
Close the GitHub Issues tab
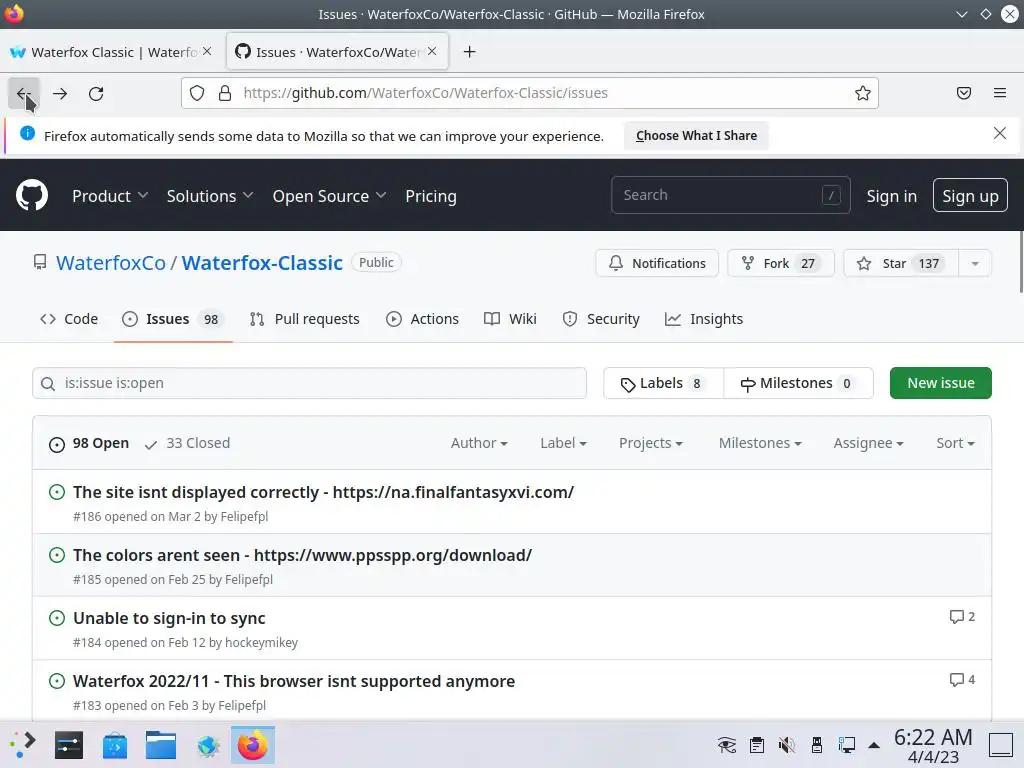tap(432, 51)
